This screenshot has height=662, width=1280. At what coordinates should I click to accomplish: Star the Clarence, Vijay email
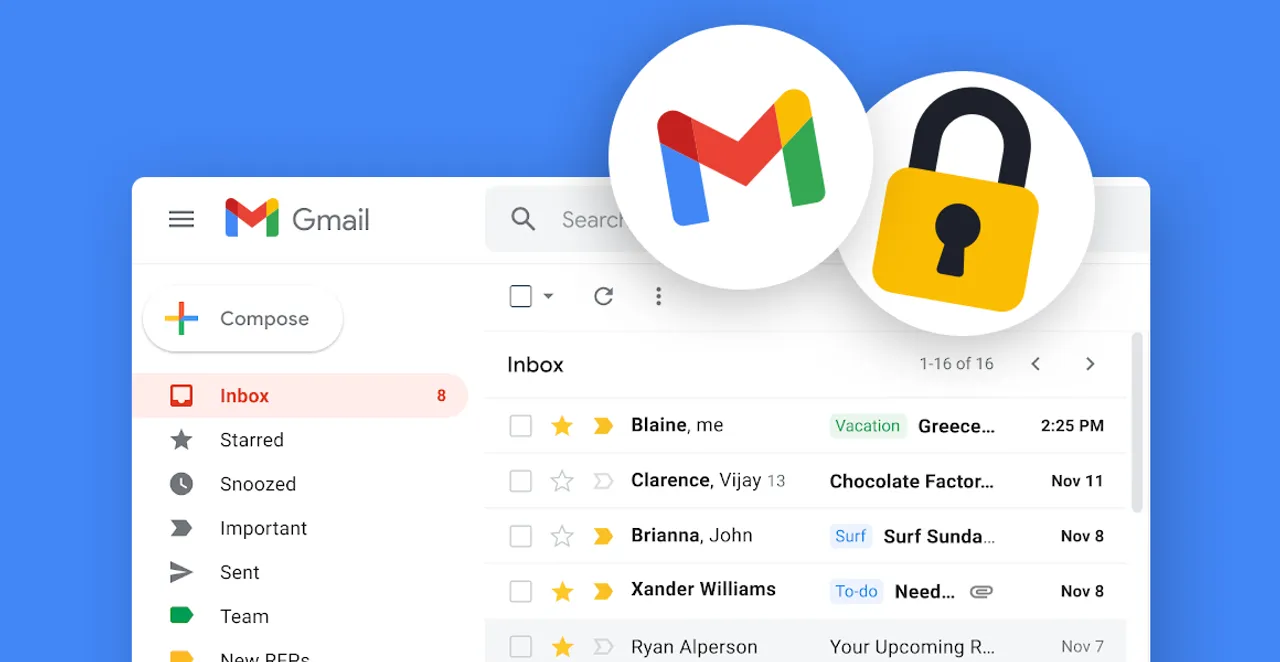click(x=562, y=481)
